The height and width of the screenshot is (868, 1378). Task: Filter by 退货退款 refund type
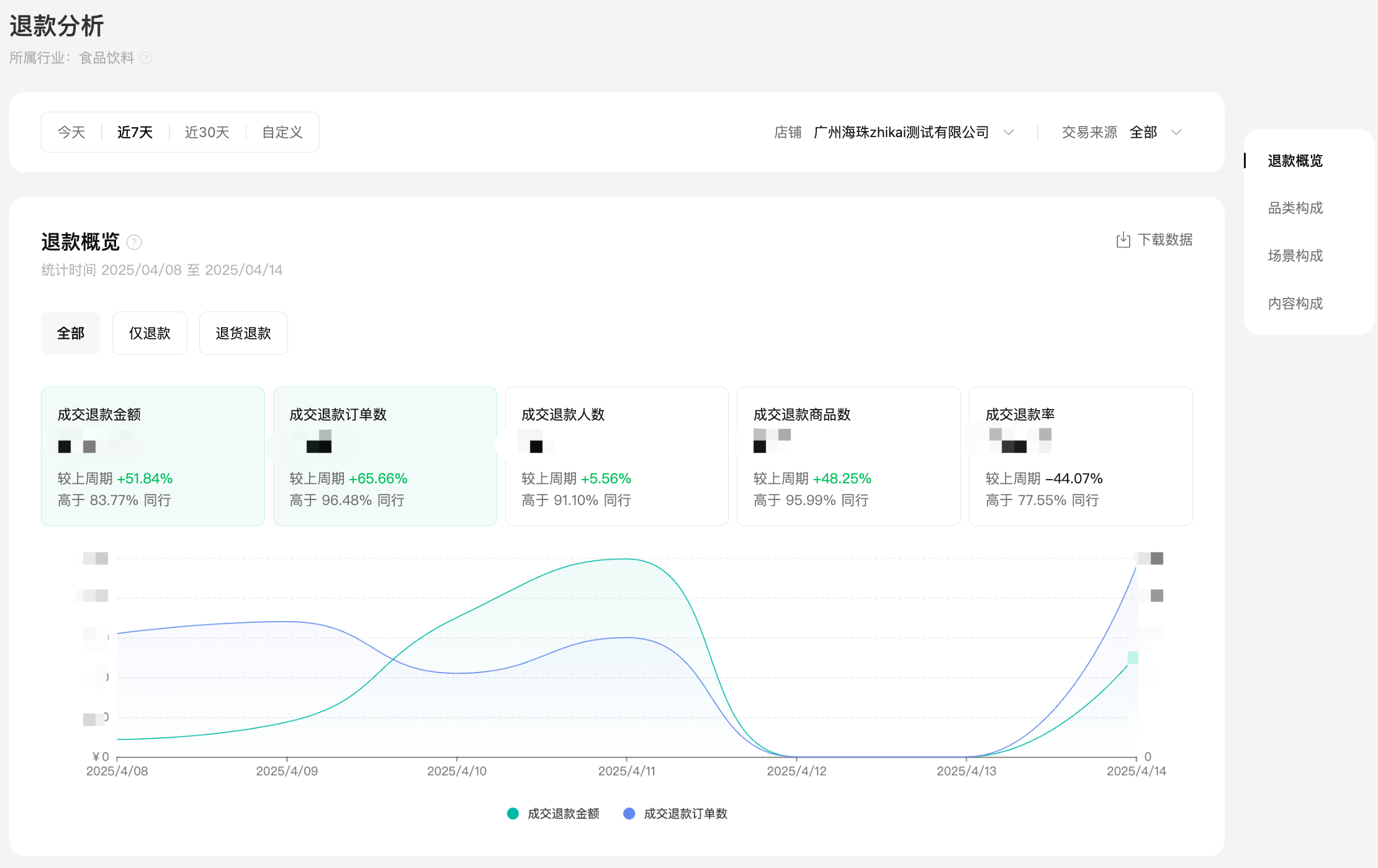pyautogui.click(x=243, y=333)
